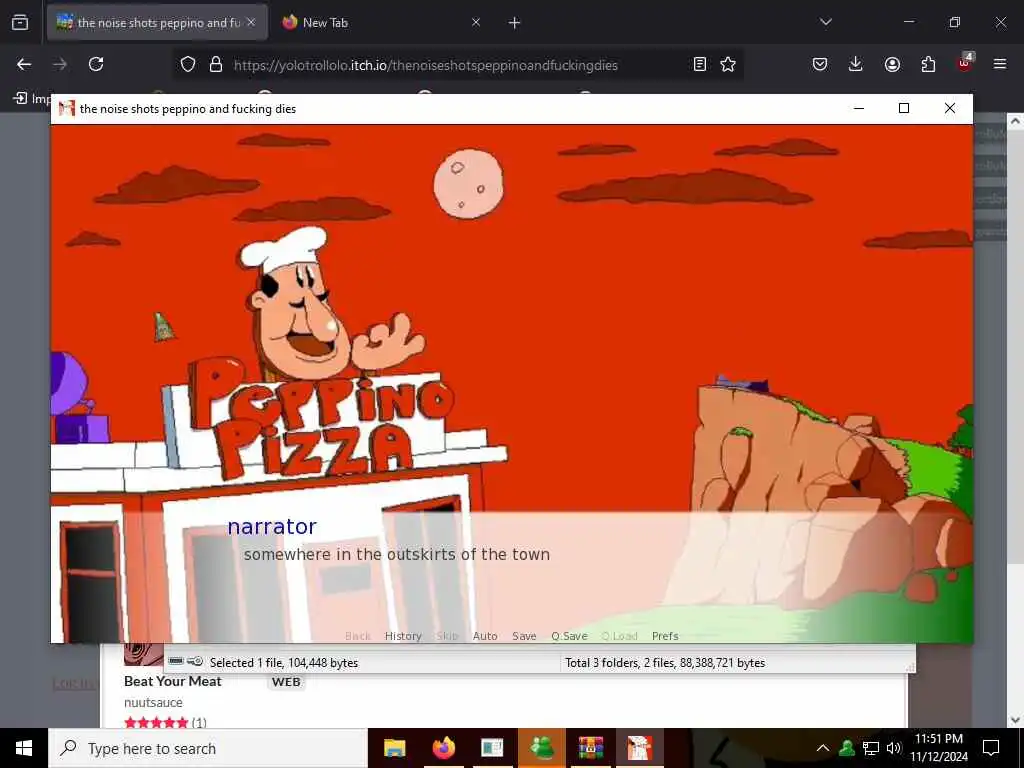
Task: Click Save in the game quick menu
Action: point(524,636)
